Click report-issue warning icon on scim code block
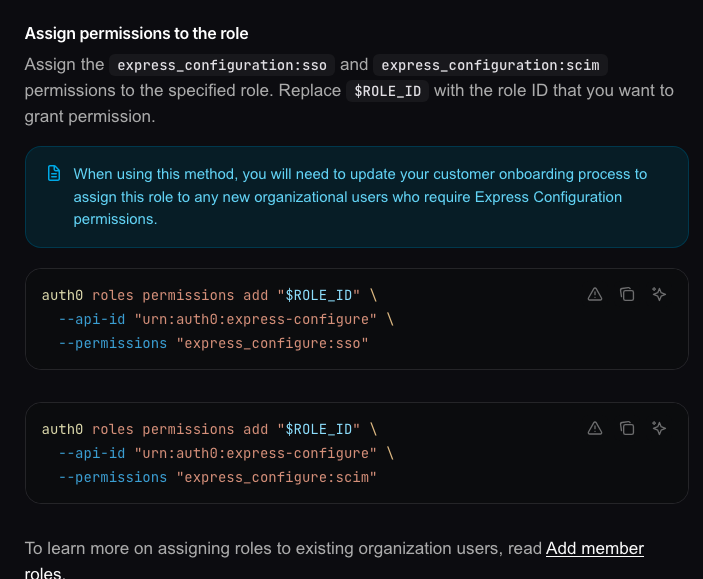This screenshot has height=579, width=703. click(595, 428)
